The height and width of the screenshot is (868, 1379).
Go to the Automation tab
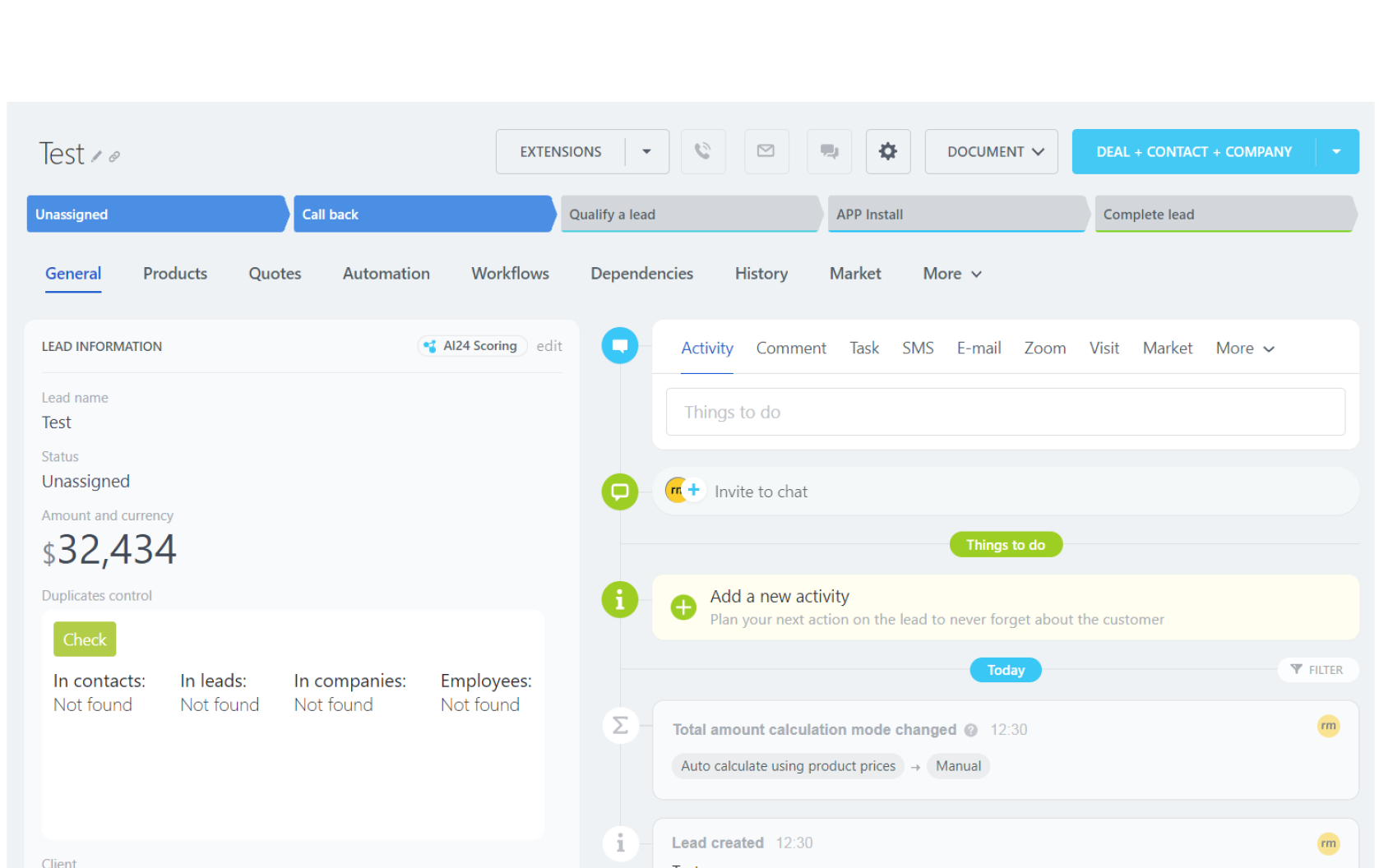[x=386, y=274]
